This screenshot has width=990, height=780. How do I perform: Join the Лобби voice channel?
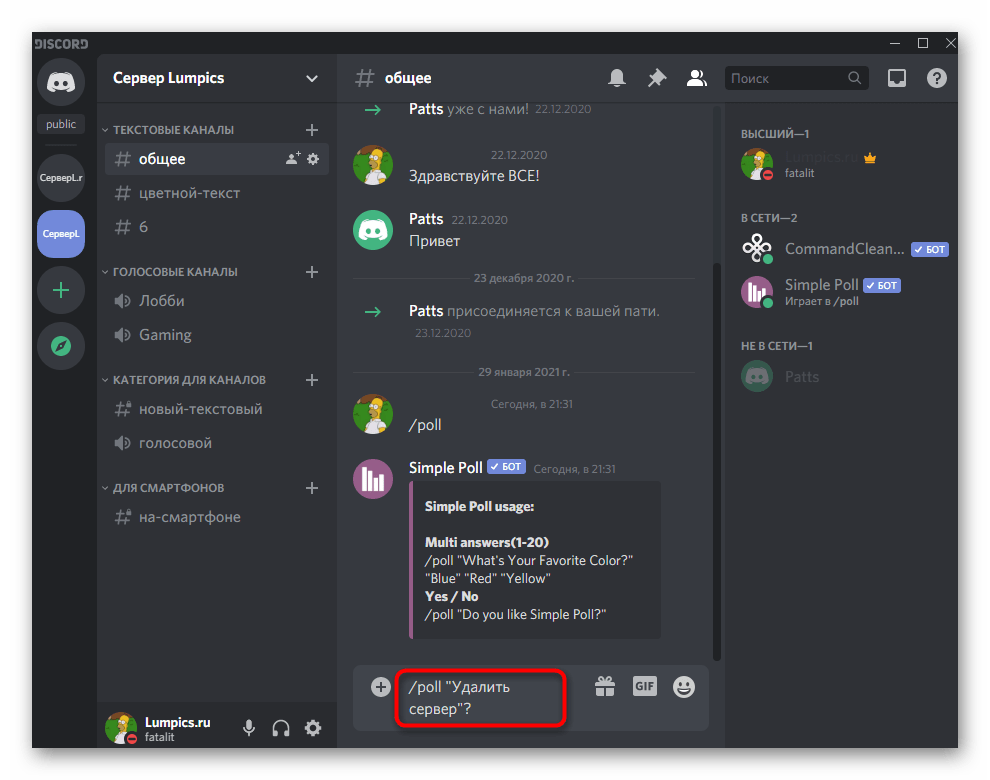pyautogui.click(x=162, y=301)
